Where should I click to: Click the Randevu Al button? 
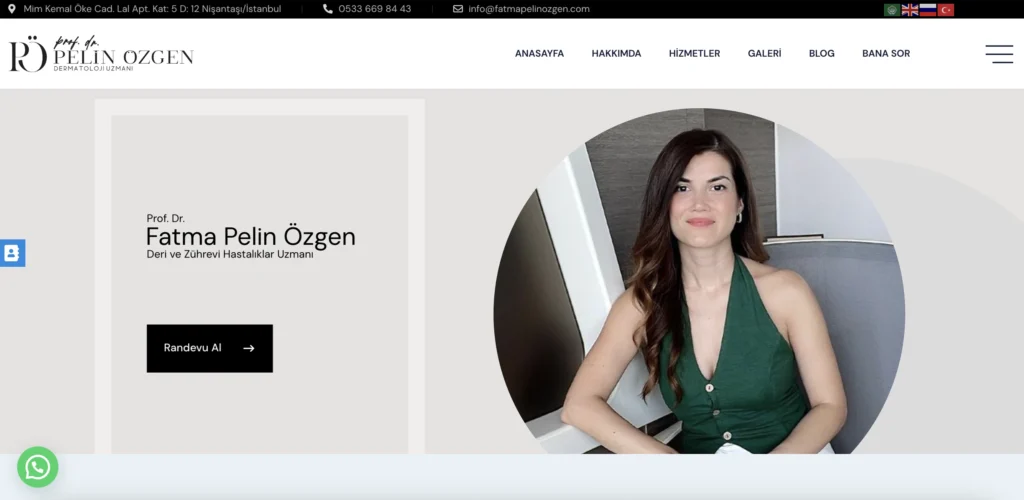[x=210, y=349]
